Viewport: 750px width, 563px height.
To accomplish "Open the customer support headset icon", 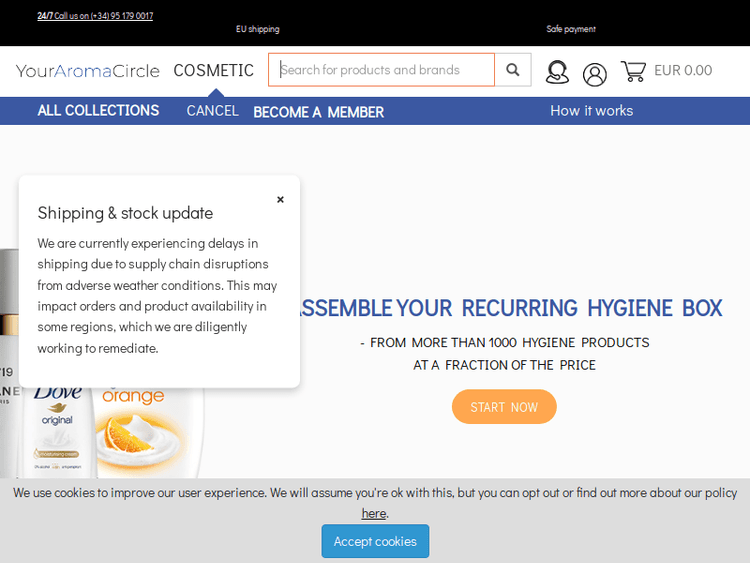I will (557, 72).
